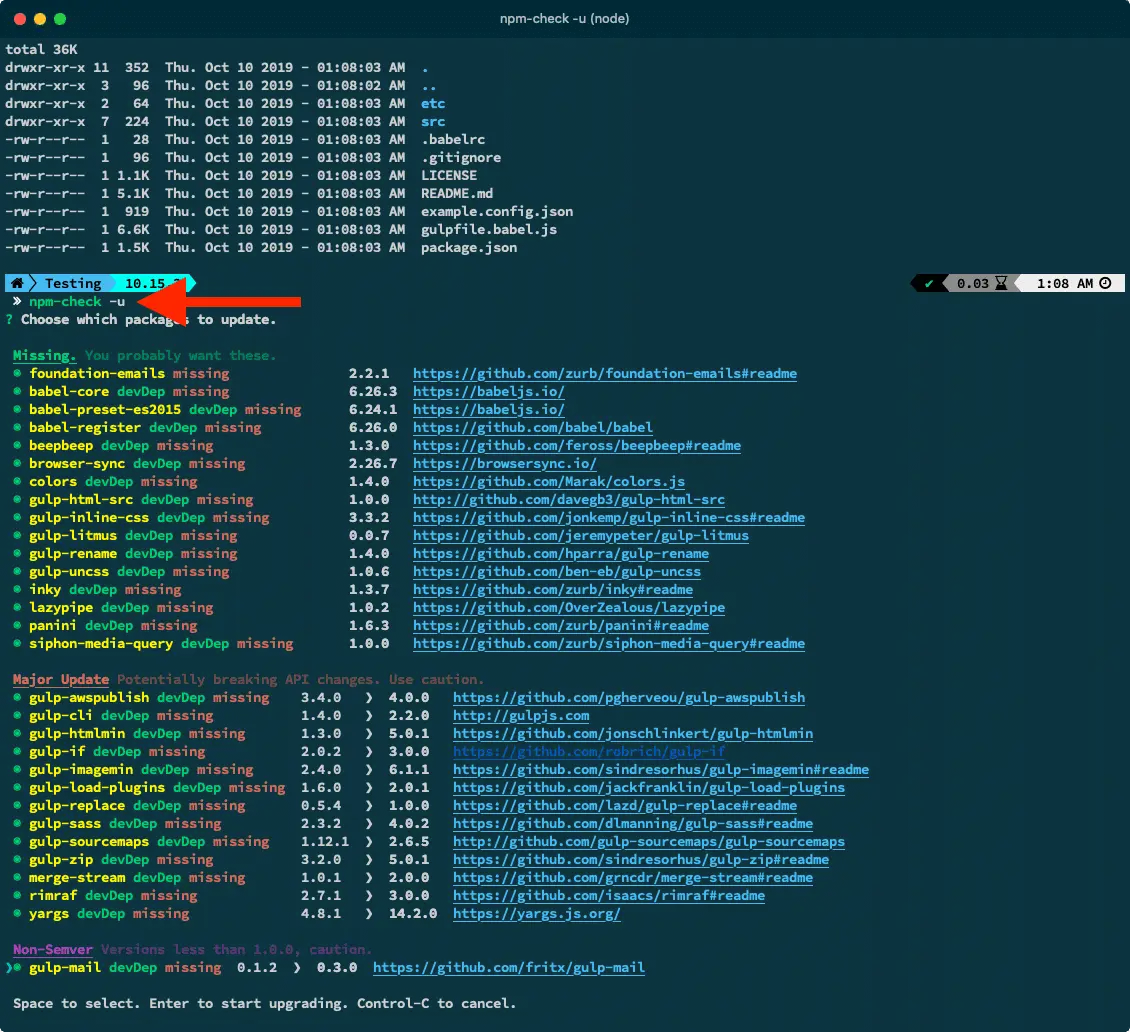Image resolution: width=1130 pixels, height=1032 pixels.
Task: Toggle selection bullet for yargs
Action: (x=17, y=914)
